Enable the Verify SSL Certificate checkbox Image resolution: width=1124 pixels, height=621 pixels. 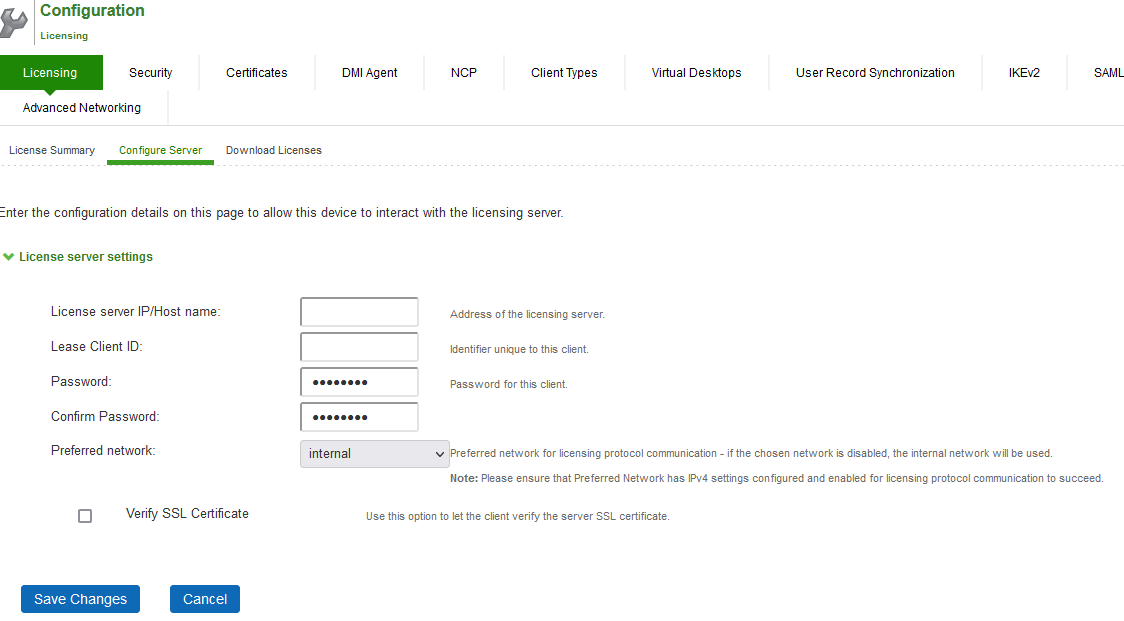(85, 516)
